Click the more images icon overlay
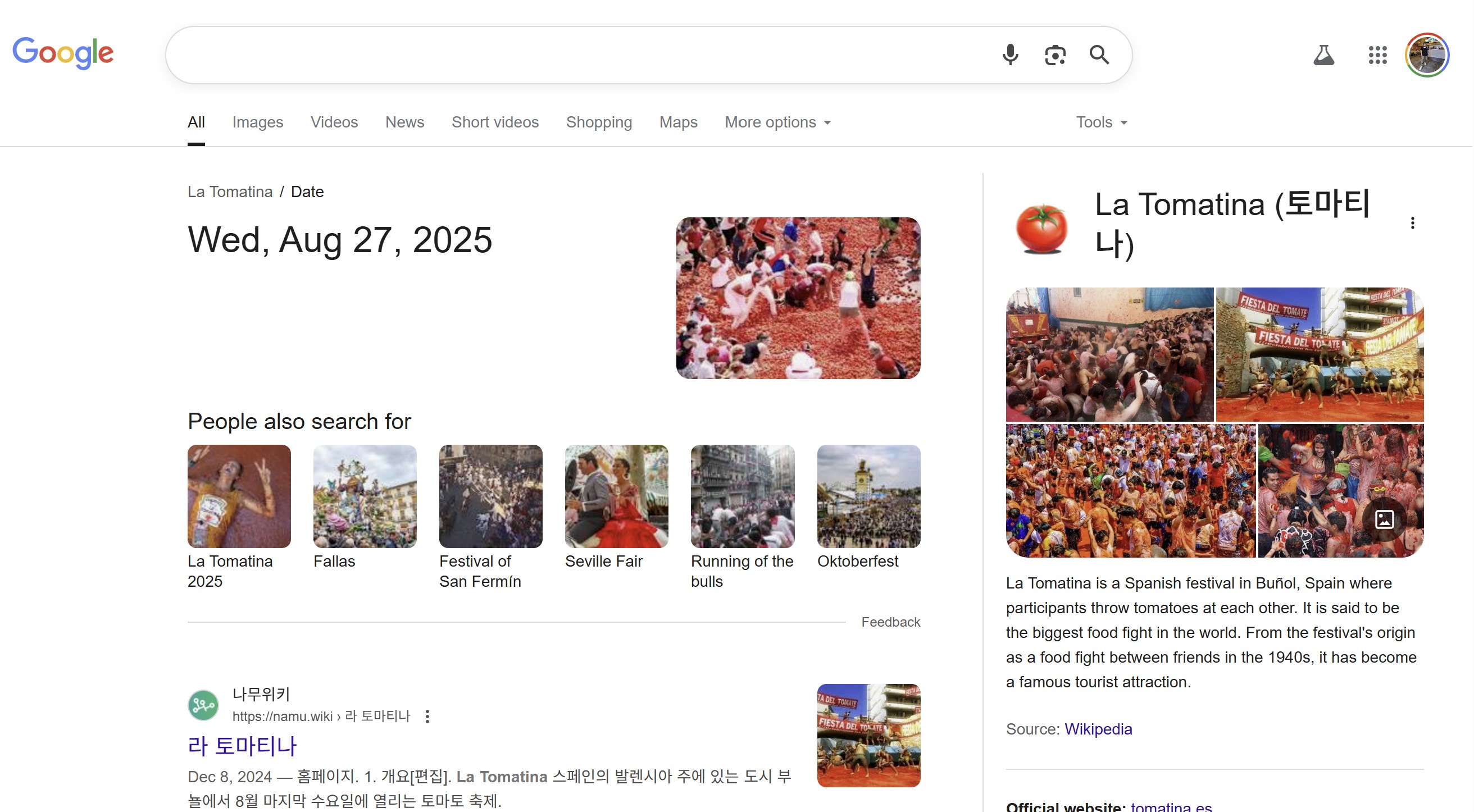This screenshot has height=812, width=1474. [x=1385, y=519]
